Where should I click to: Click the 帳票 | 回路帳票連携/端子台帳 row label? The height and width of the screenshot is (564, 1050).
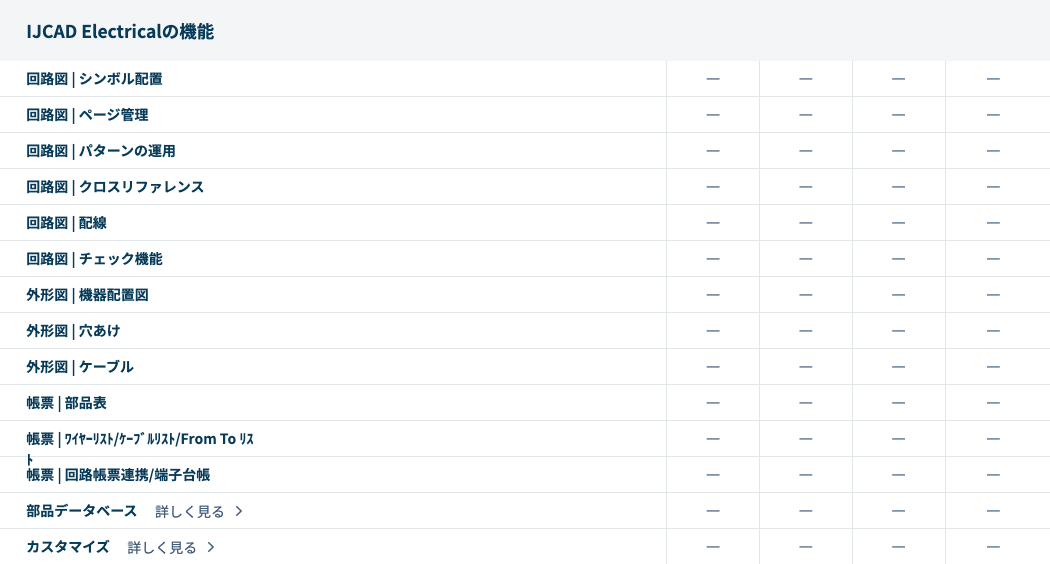(118, 475)
